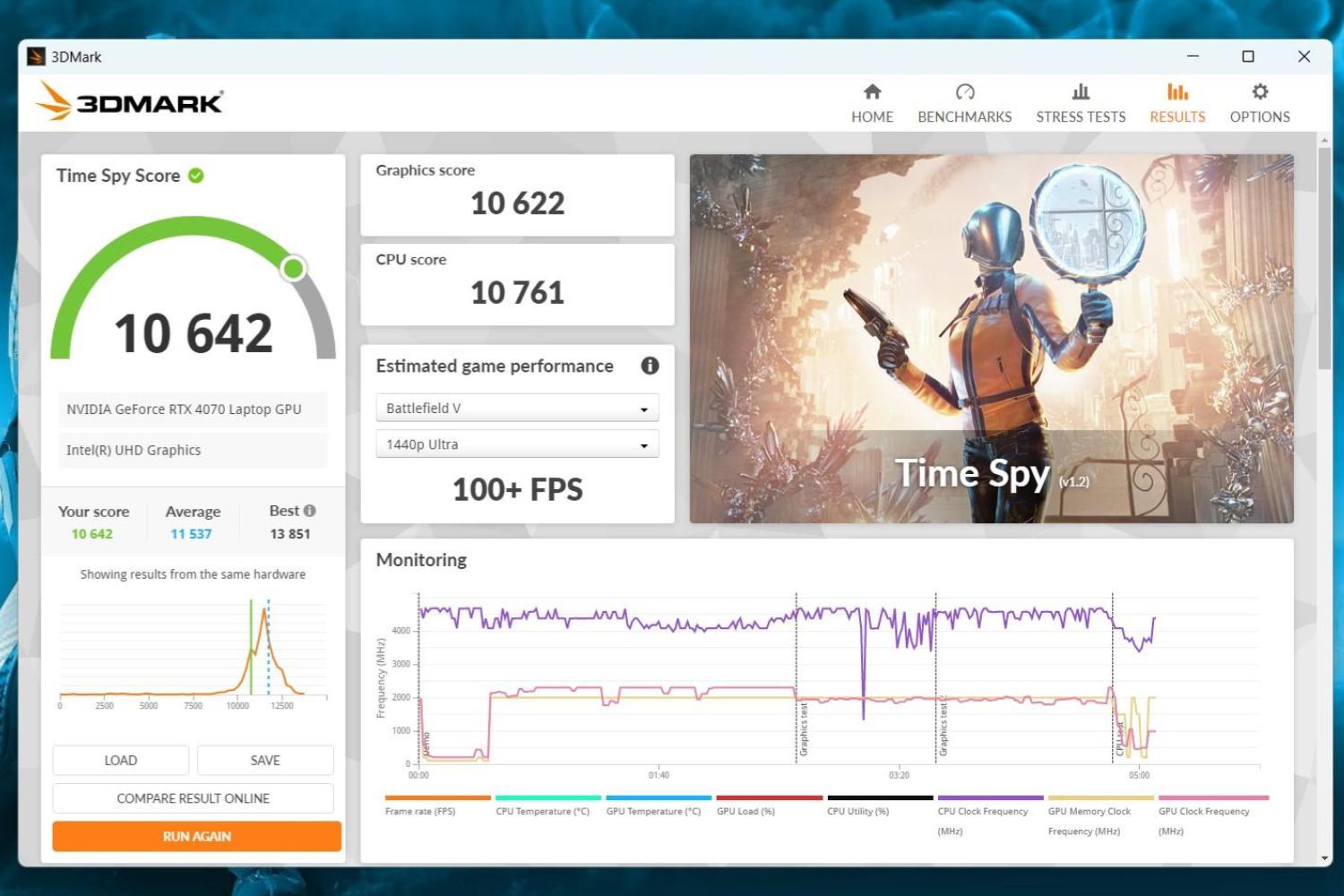Click the Time Spy score gauge
Image resolution: width=1344 pixels, height=896 pixels.
coord(193,289)
